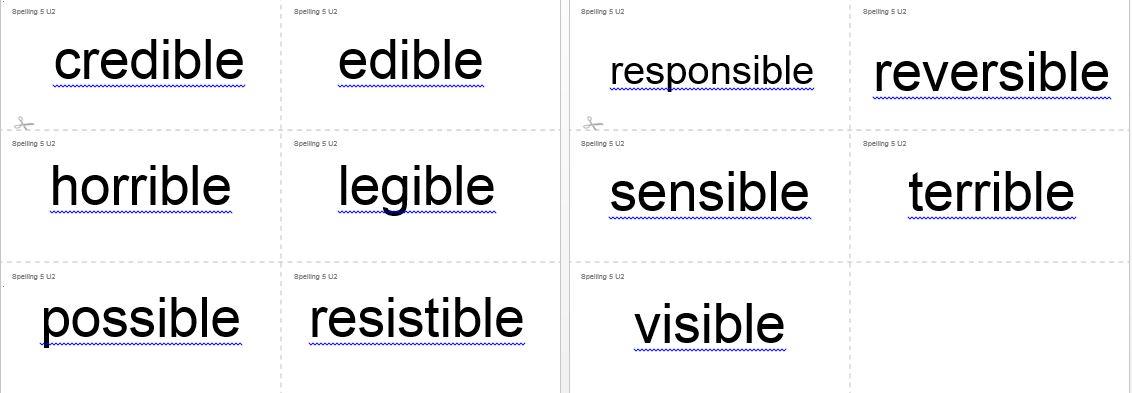Place the cursor in the word responsible
The image size is (1132, 393).
coord(712,72)
